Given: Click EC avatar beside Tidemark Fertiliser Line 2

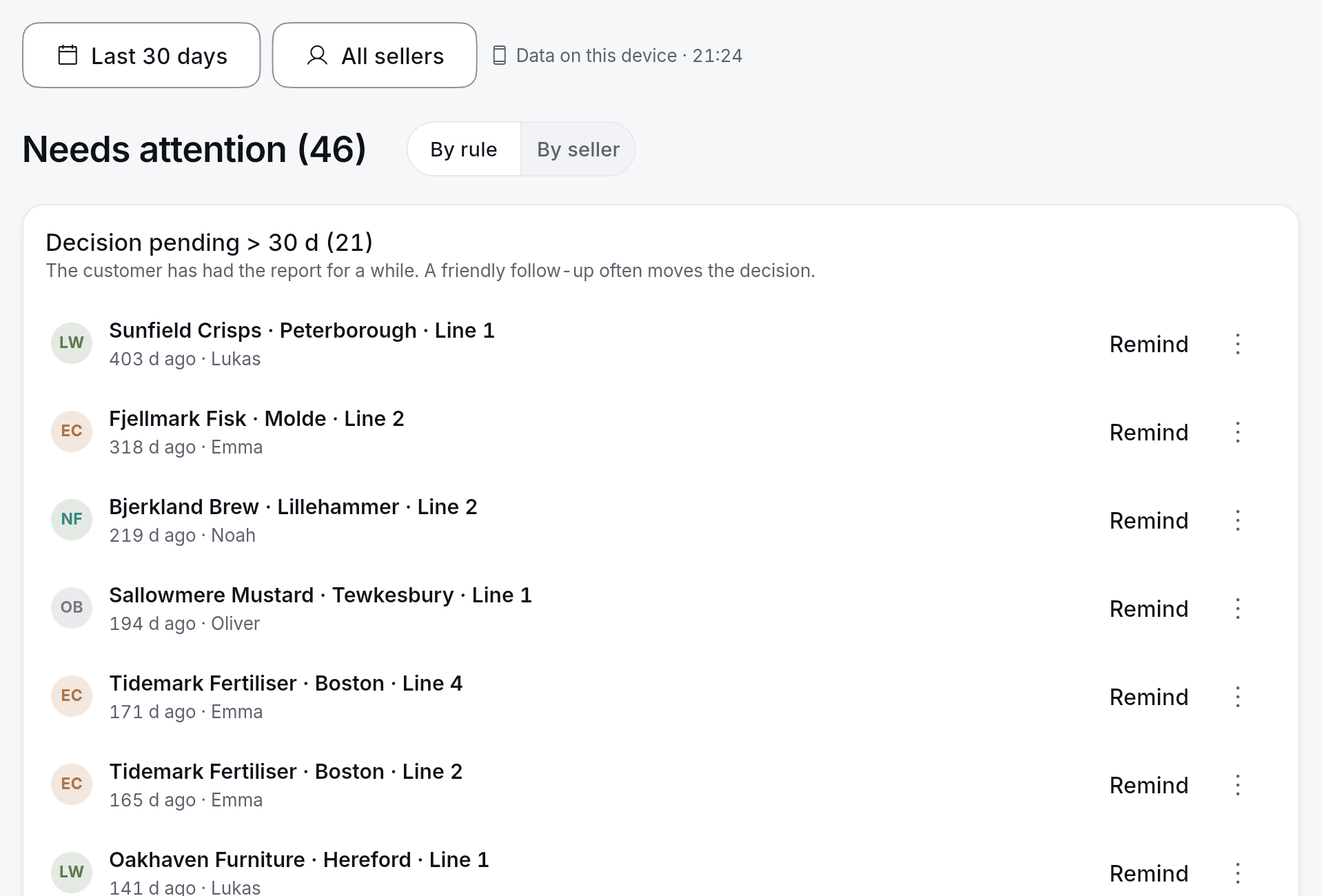Looking at the screenshot, I should click(x=72, y=784).
